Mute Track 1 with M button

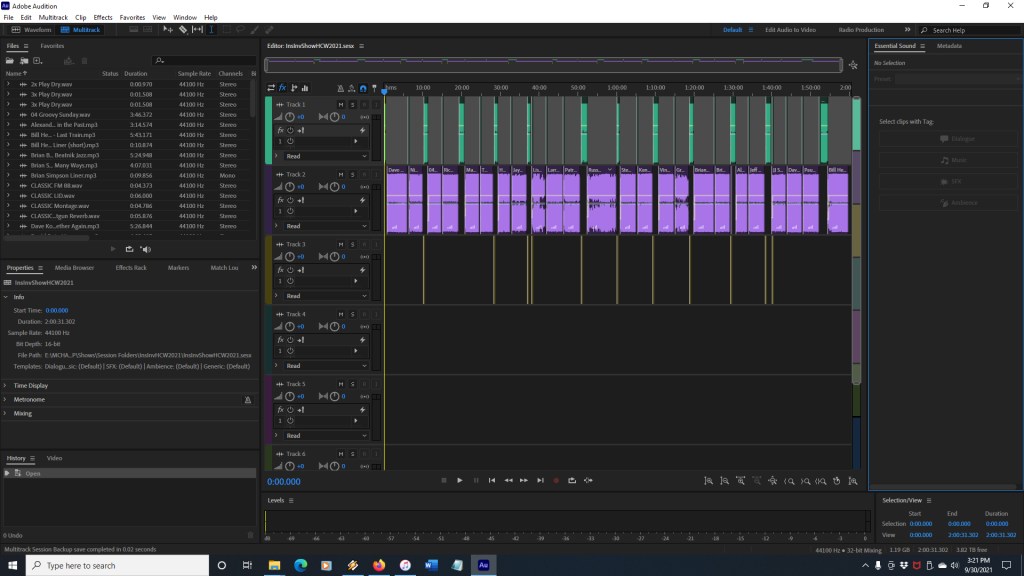[x=341, y=105]
